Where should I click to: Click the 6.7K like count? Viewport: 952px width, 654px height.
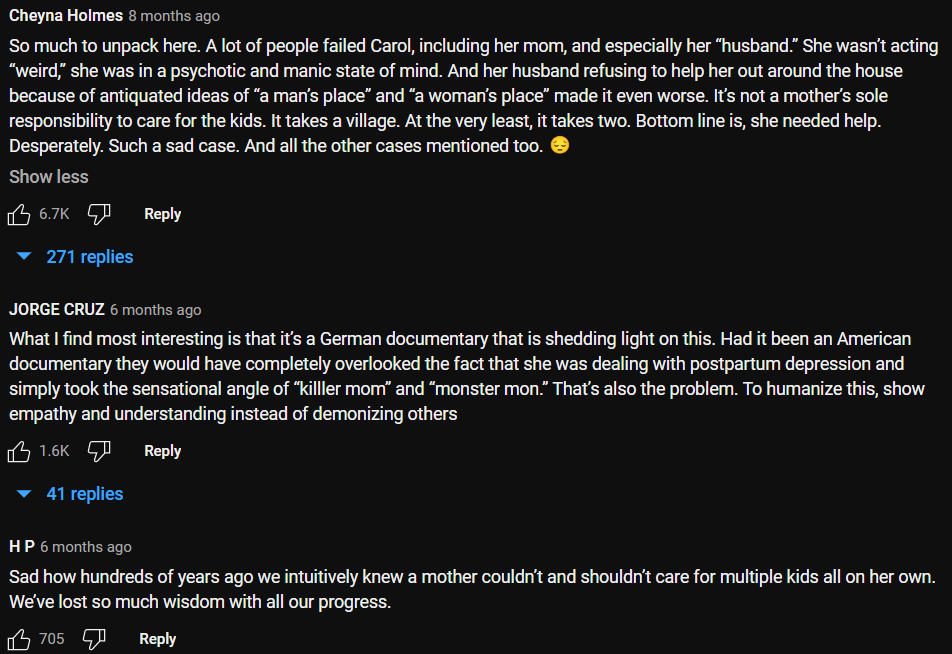tap(54, 214)
